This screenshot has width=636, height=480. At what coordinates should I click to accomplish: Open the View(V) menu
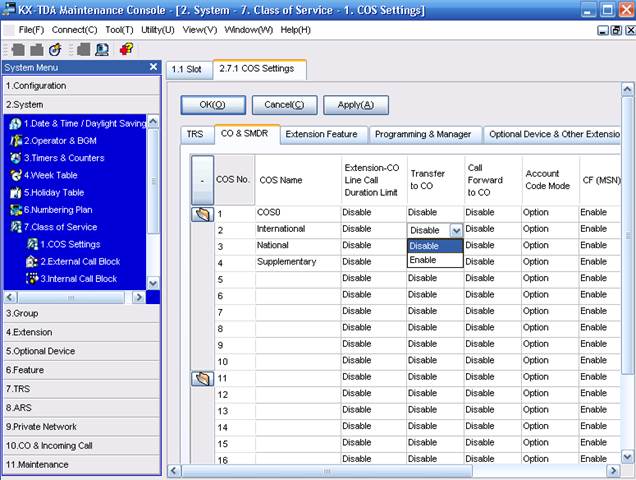200,30
